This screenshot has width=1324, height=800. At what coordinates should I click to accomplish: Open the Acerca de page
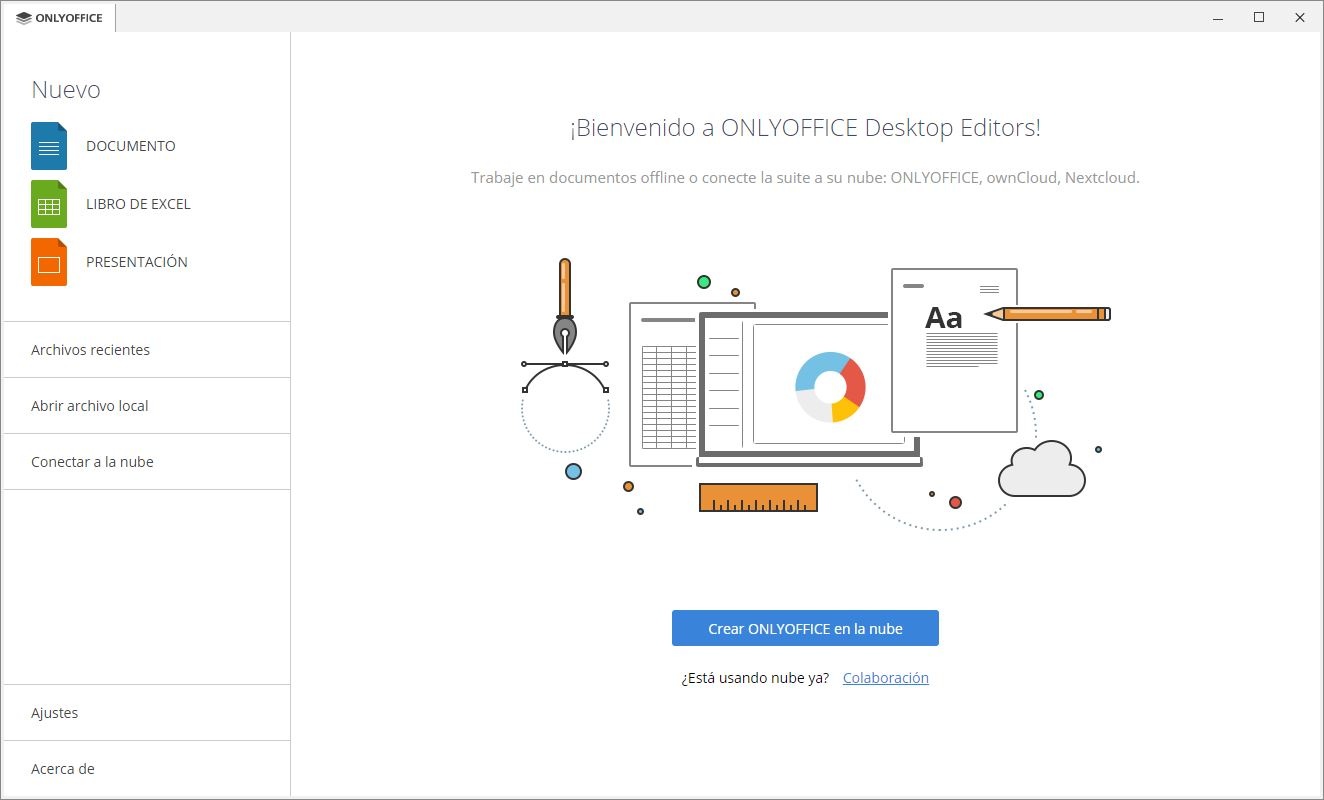click(147, 769)
